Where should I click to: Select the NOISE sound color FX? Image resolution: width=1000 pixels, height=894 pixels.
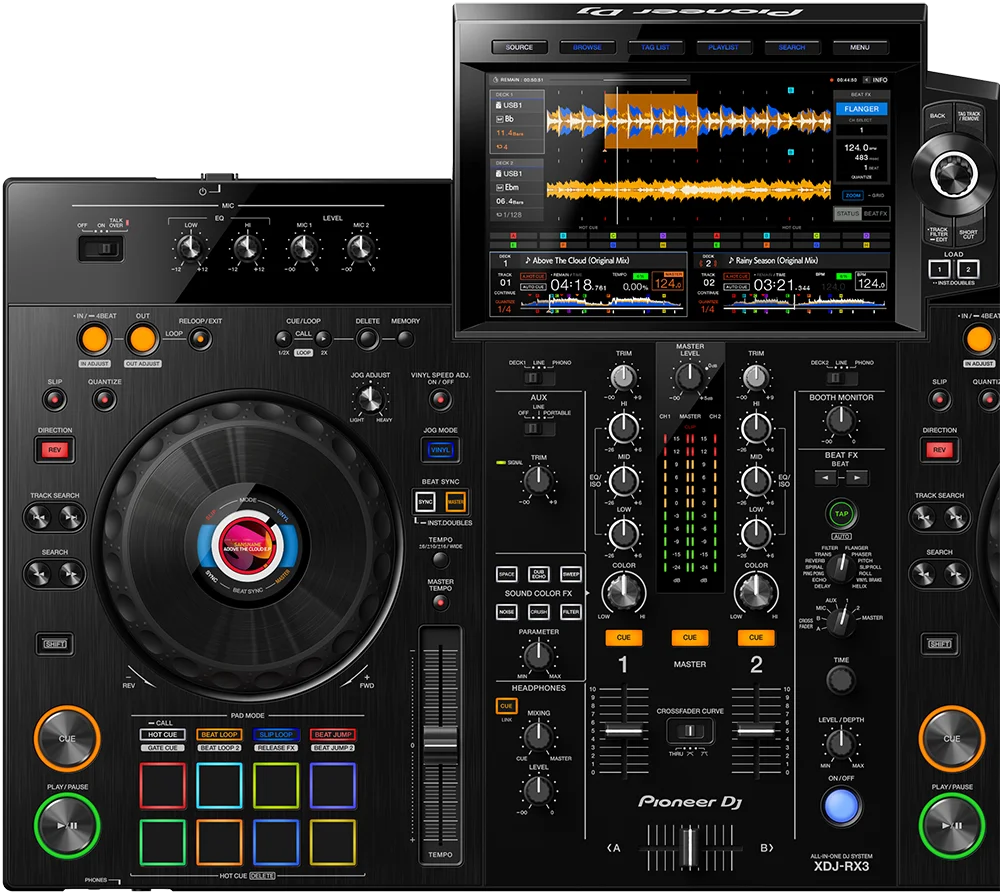coord(507,612)
